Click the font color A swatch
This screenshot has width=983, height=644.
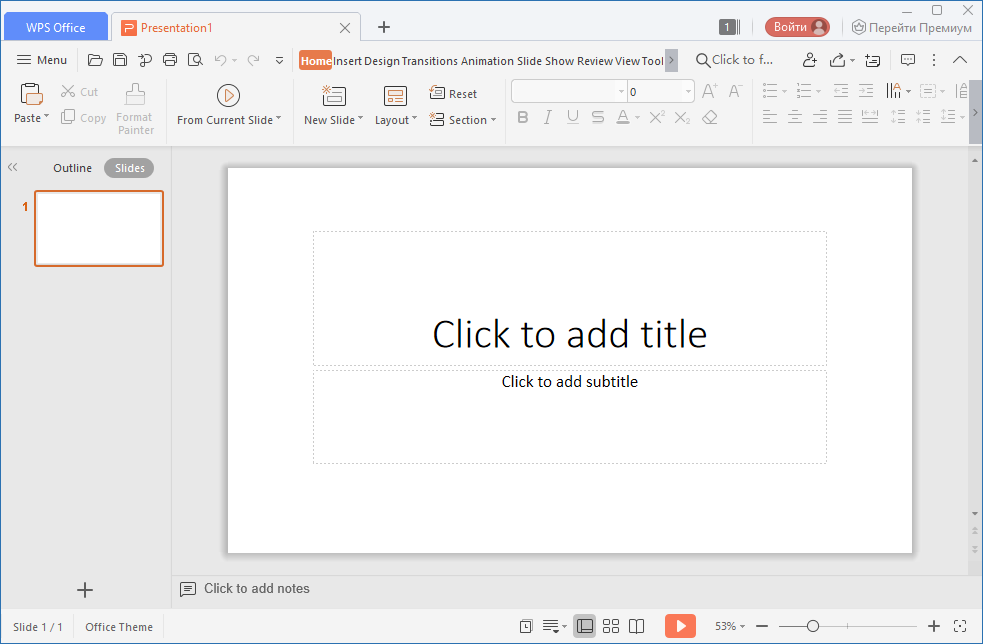(623, 117)
